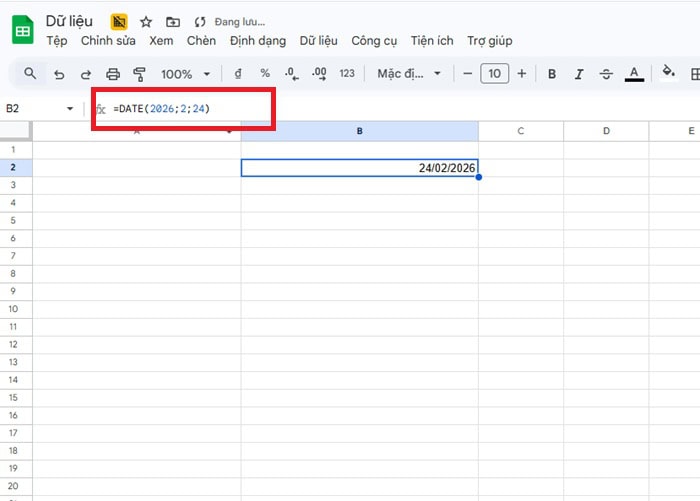Undo the last action
This screenshot has width=700, height=501.
coord(59,73)
